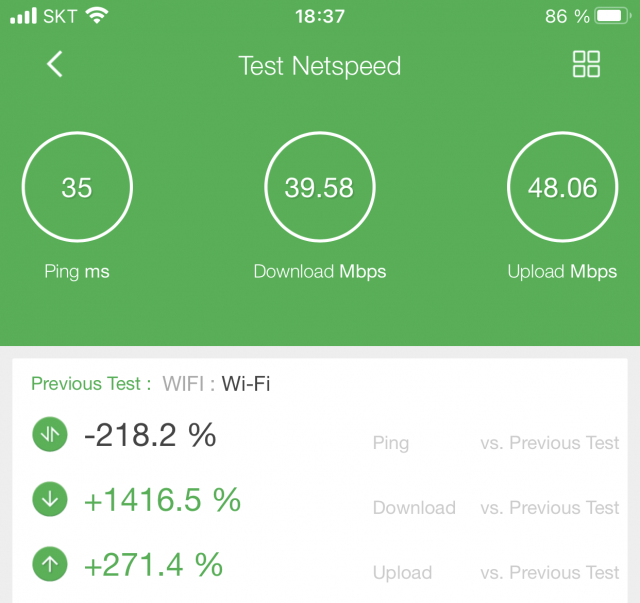Tap the cellular signal bars icon
640x603 pixels.
click(24, 16)
